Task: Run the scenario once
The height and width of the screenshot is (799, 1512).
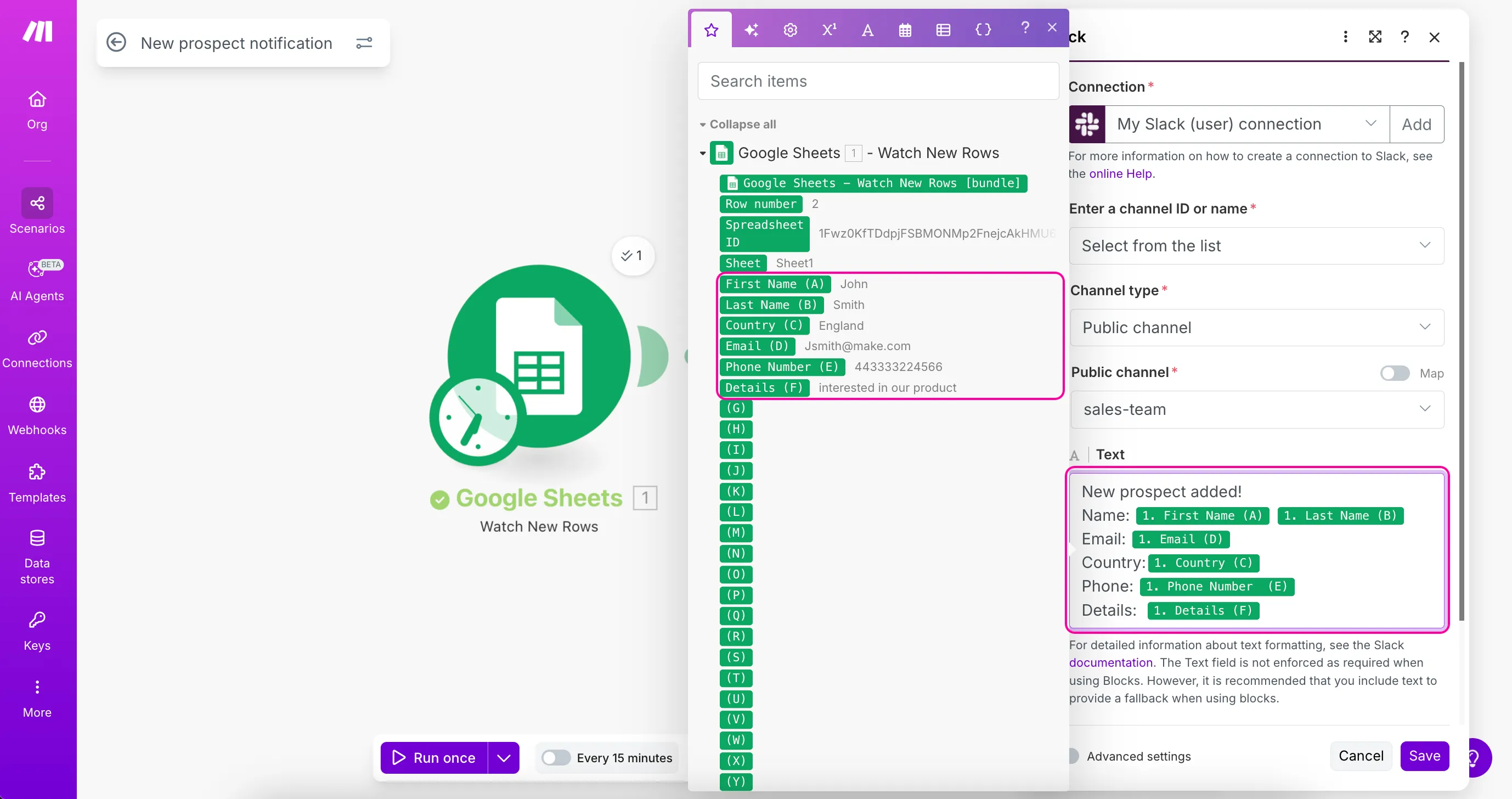Action: click(x=434, y=758)
